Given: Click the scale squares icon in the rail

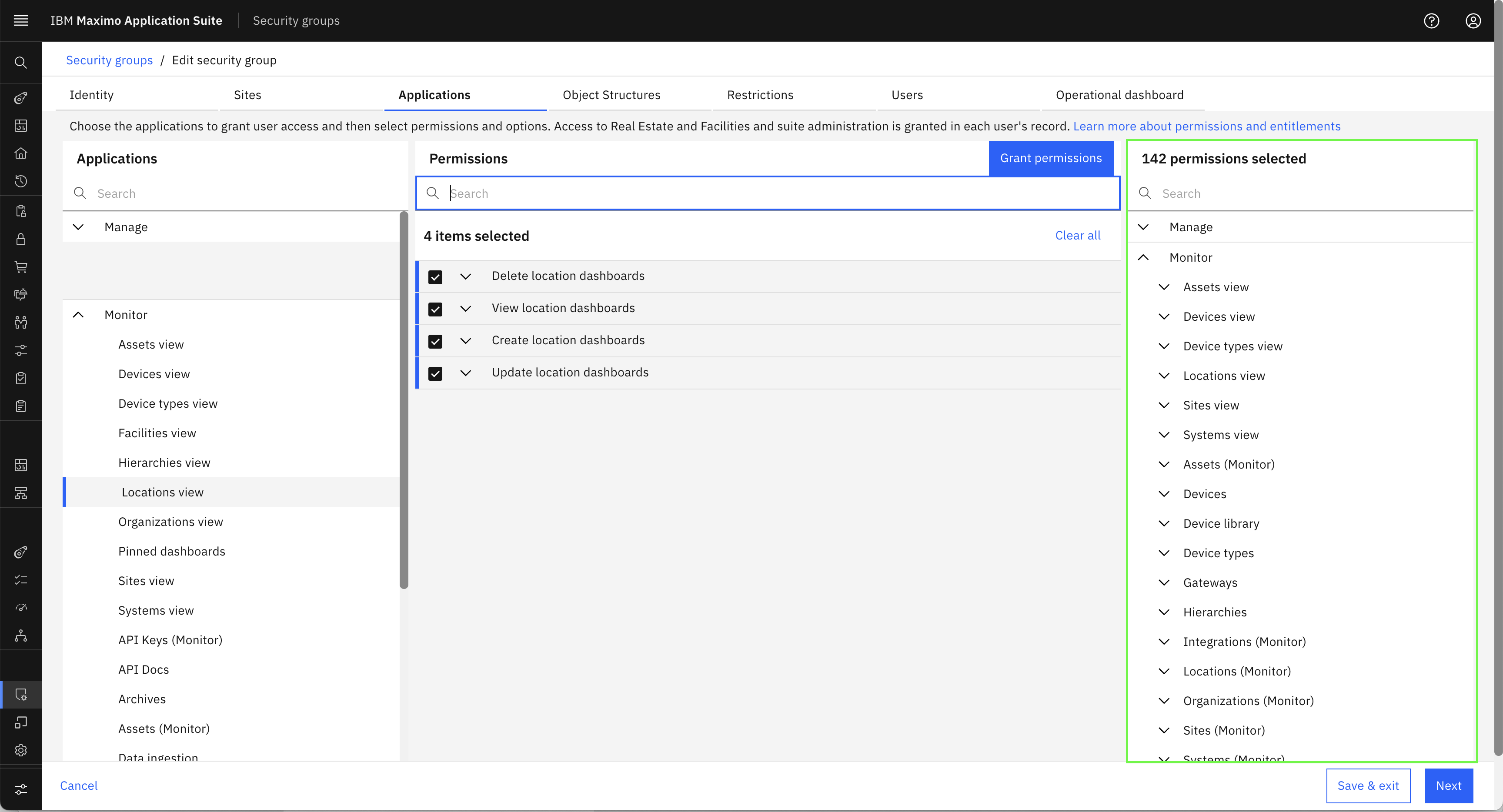Looking at the screenshot, I should coord(20,723).
